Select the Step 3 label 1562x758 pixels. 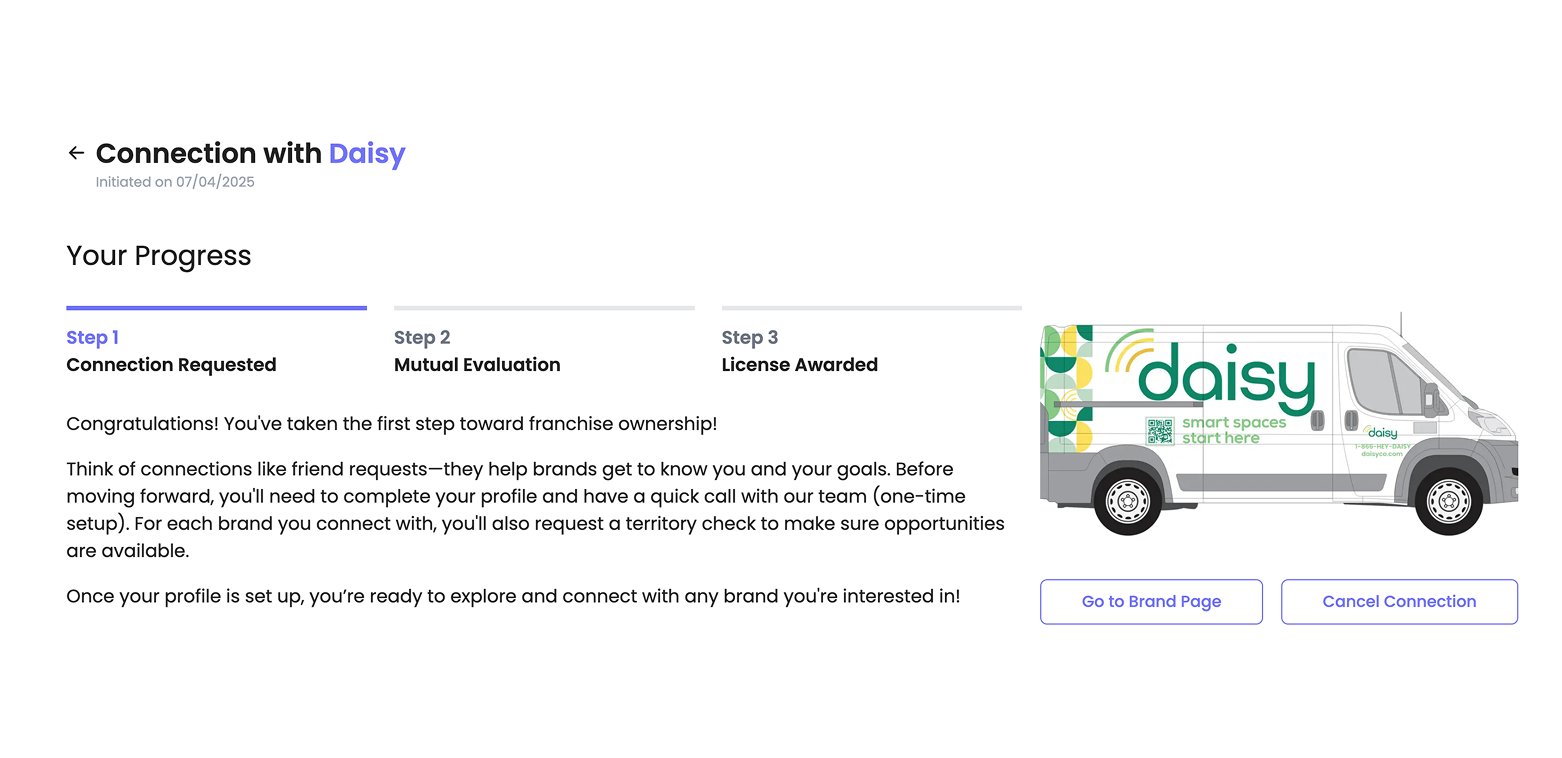point(750,338)
